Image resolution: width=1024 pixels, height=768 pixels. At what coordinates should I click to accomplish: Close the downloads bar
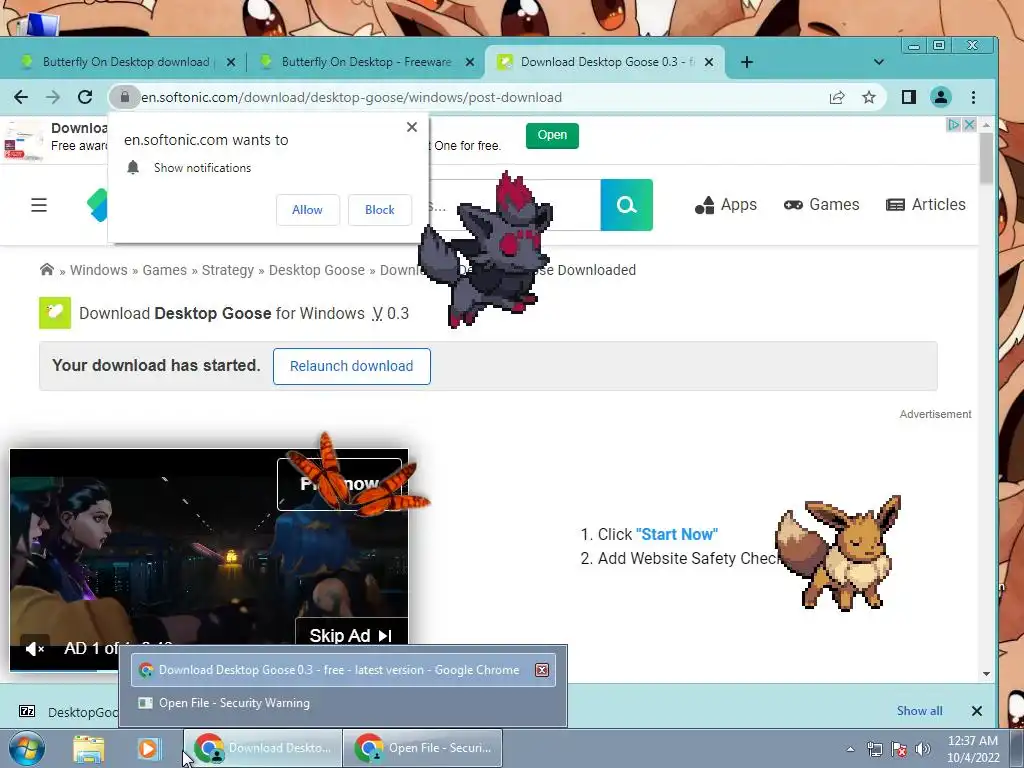[977, 711]
